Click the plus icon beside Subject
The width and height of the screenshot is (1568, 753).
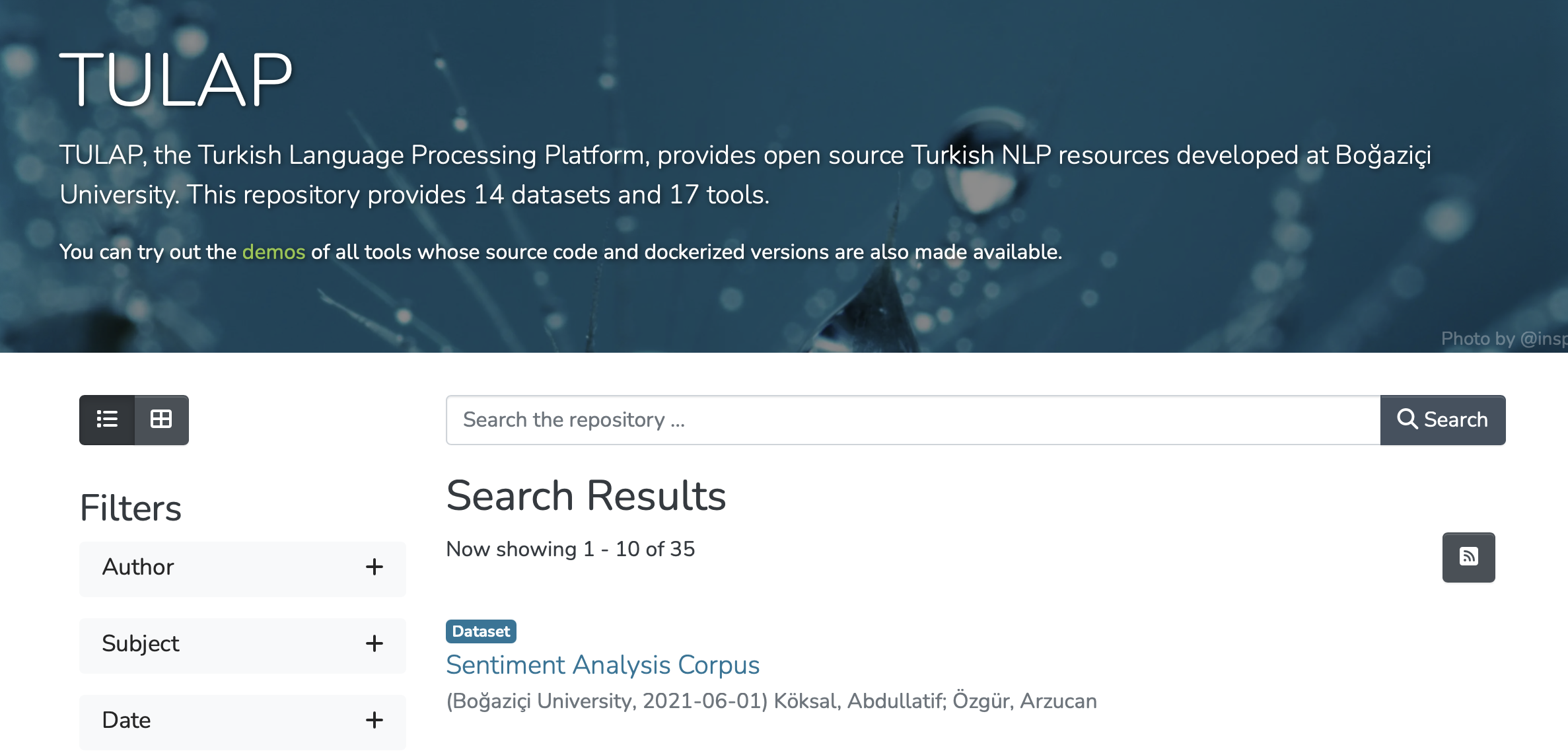pyautogui.click(x=374, y=643)
